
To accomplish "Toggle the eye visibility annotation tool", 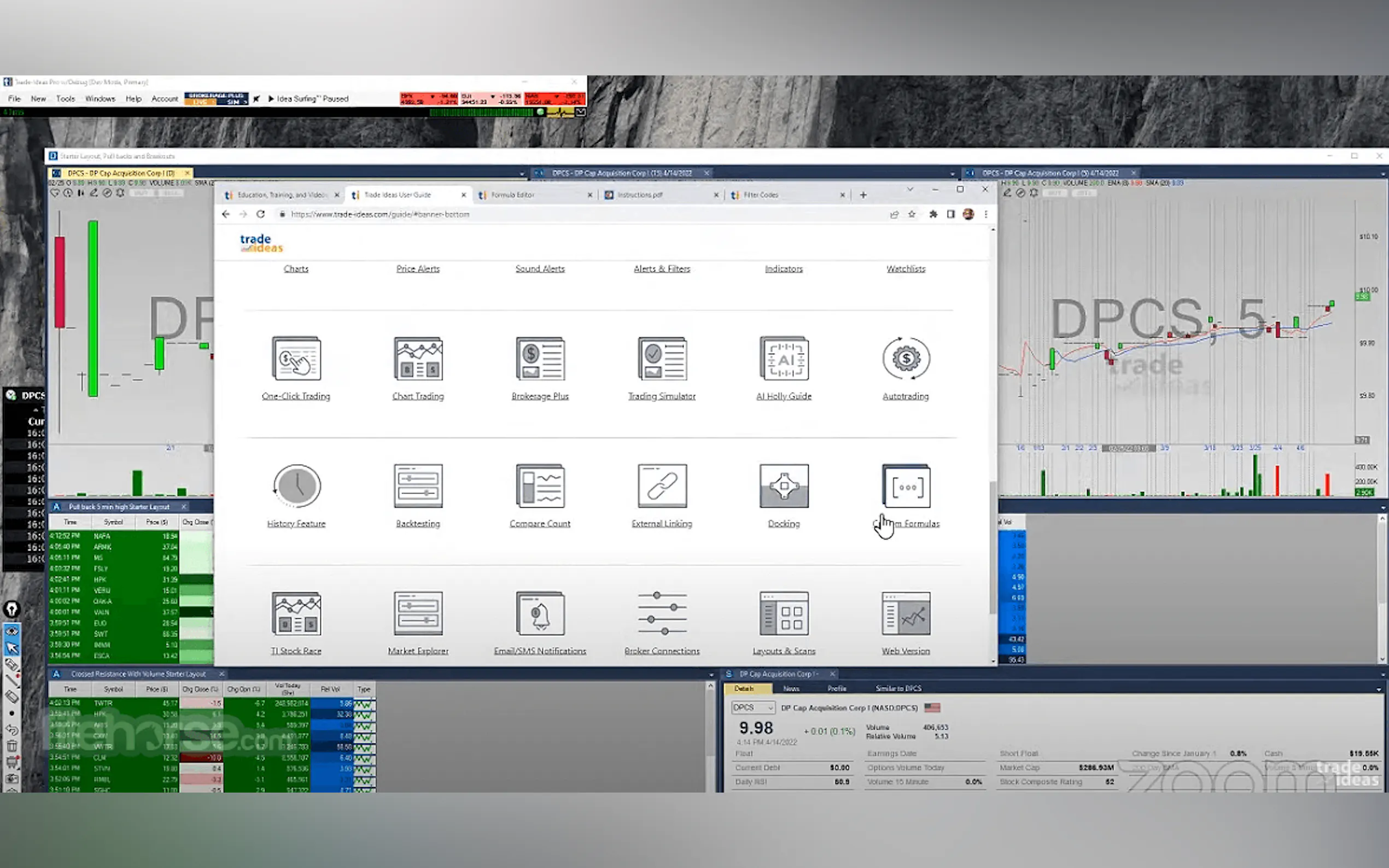I will (11, 631).
